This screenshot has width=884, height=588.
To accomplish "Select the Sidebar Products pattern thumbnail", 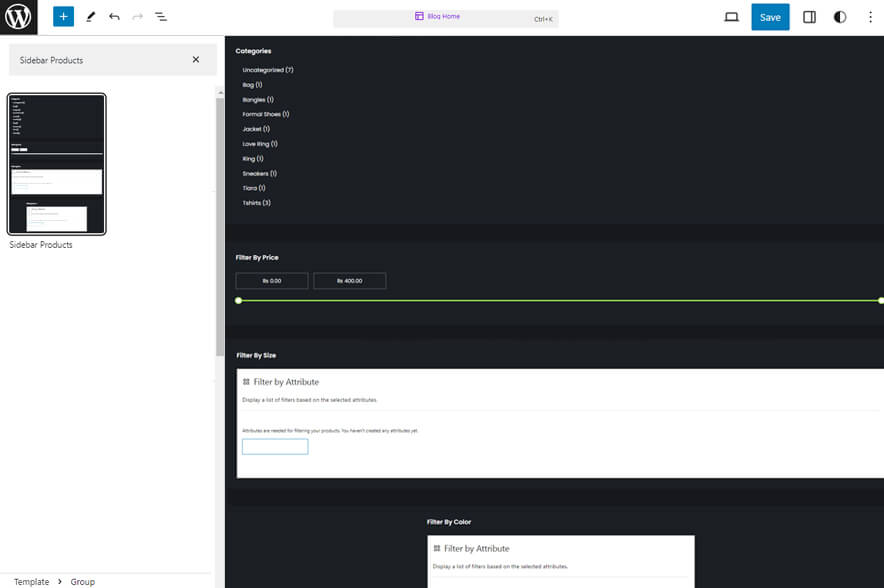I will [x=56, y=163].
